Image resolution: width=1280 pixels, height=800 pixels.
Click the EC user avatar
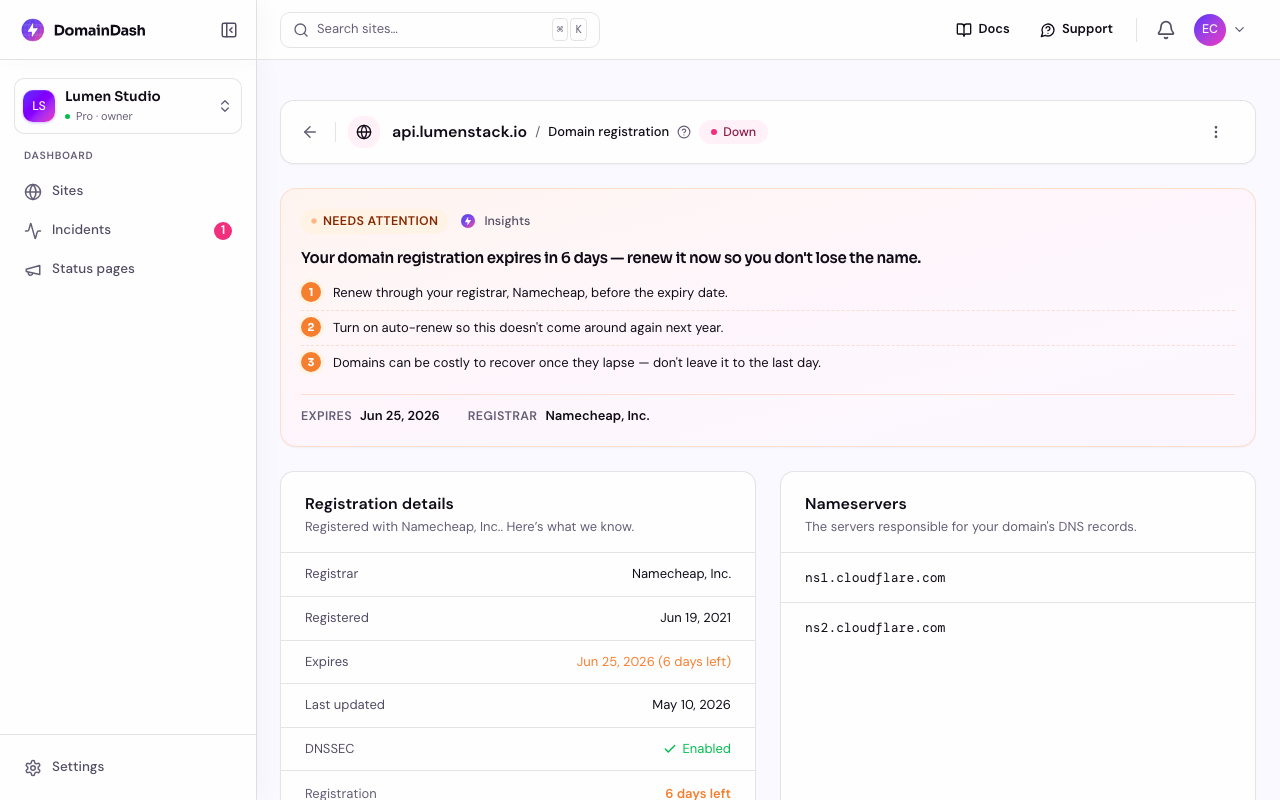click(x=1210, y=30)
